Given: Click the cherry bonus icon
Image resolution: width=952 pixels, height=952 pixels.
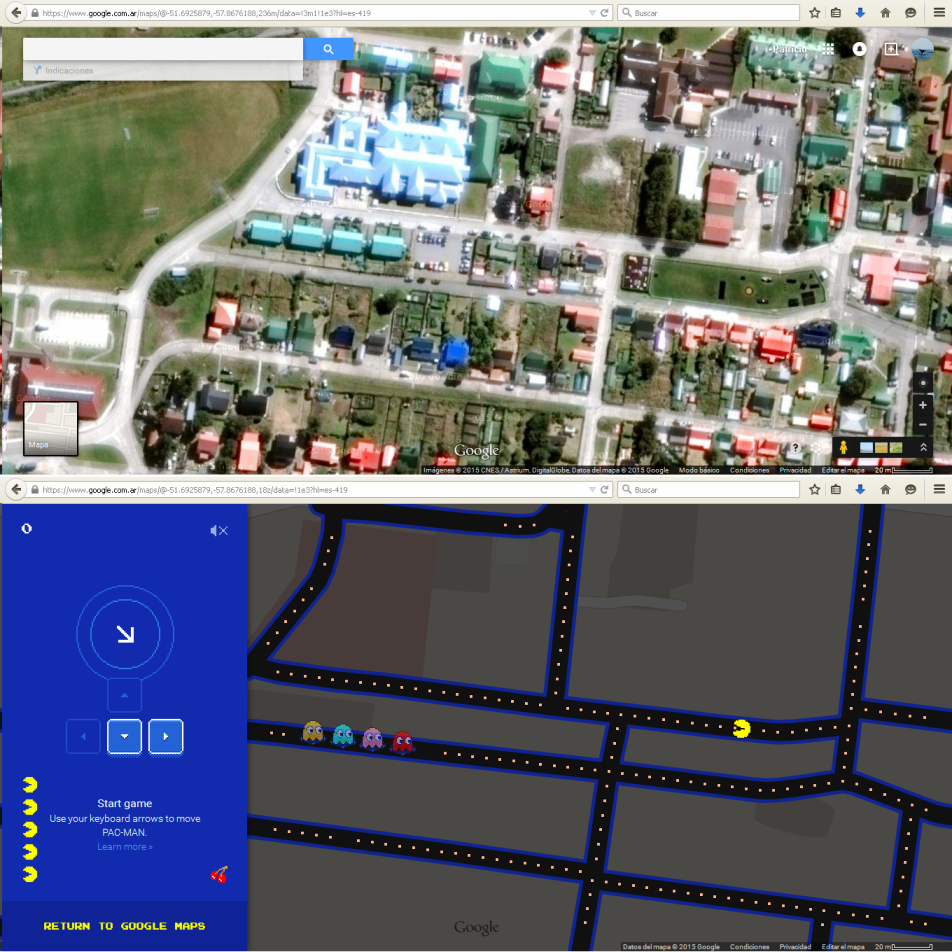Looking at the screenshot, I should point(219,874).
